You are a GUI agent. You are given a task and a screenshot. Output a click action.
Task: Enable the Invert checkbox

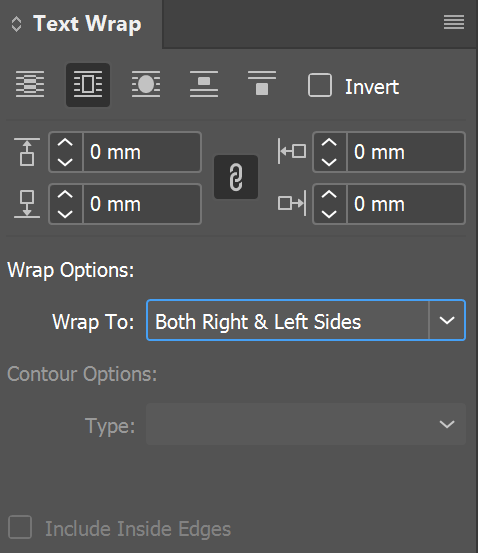click(320, 85)
